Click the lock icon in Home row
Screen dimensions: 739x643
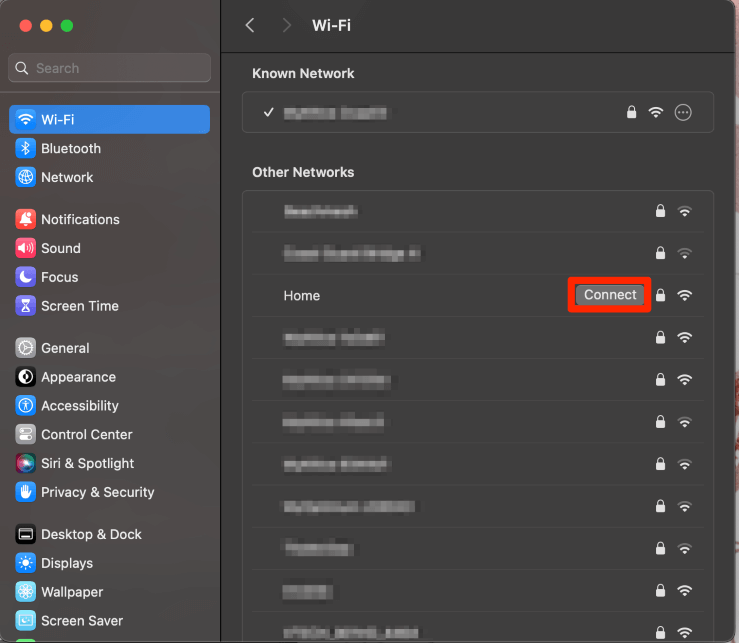(660, 295)
